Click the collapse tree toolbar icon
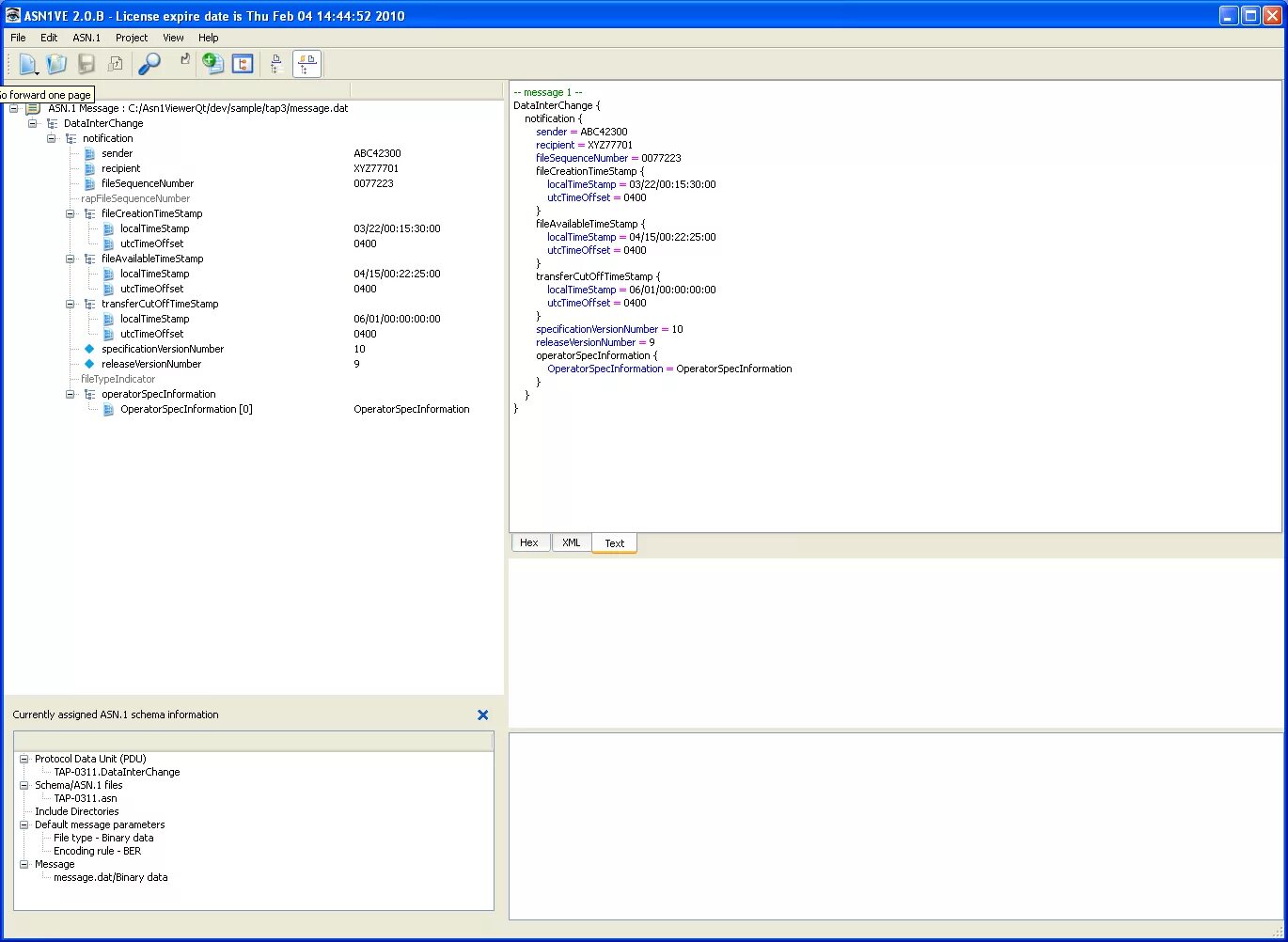 [x=277, y=64]
